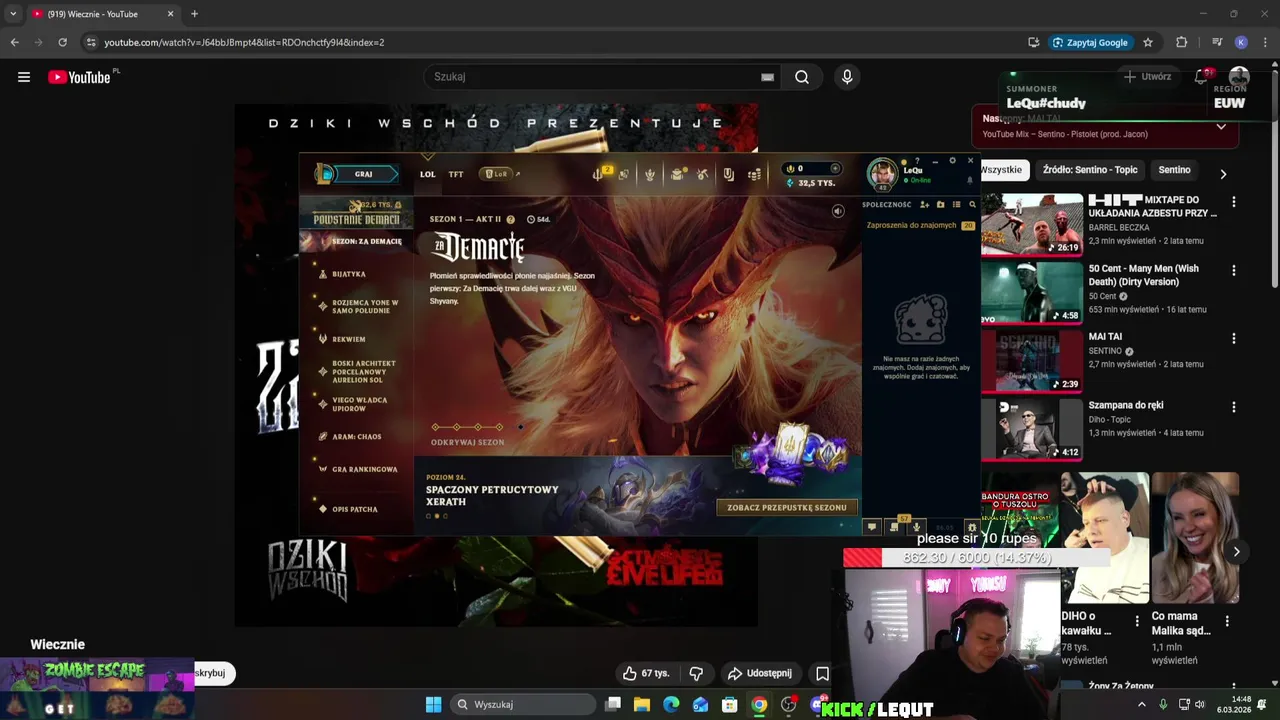This screenshot has height=720, width=1280.
Task: Show more filter chips with right arrow
Action: [1223, 173]
